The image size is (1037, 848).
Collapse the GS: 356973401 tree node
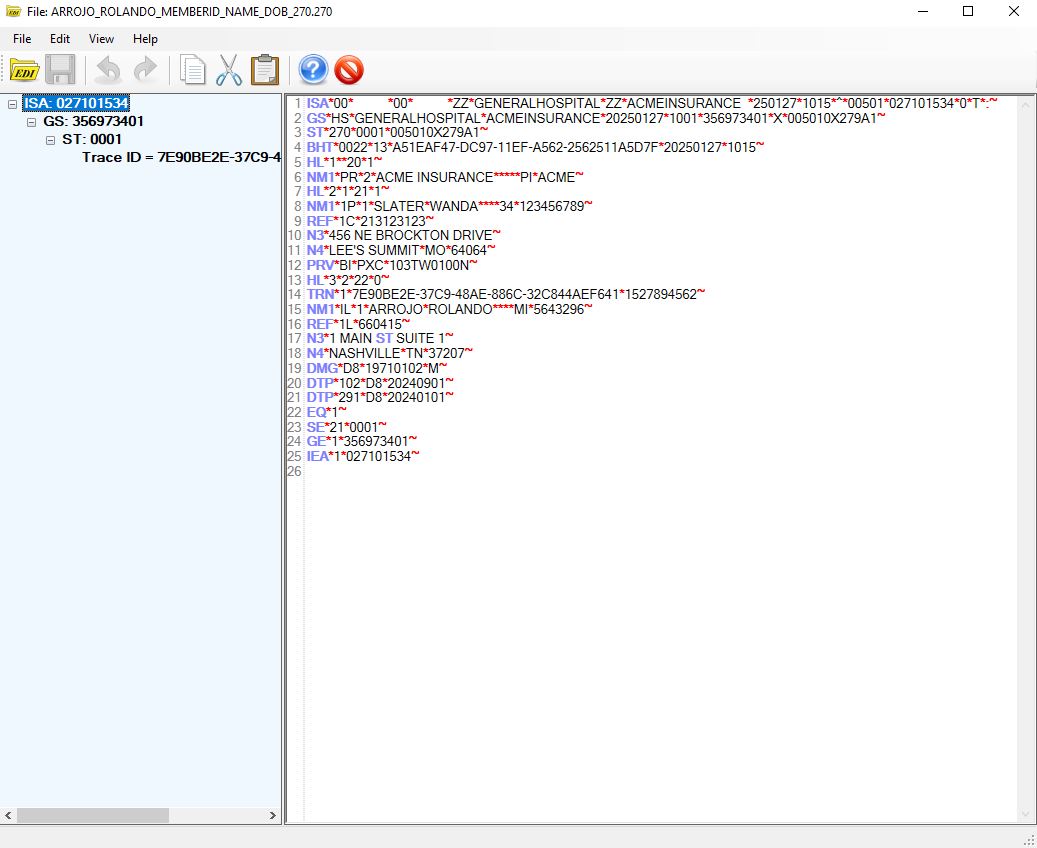(31, 122)
